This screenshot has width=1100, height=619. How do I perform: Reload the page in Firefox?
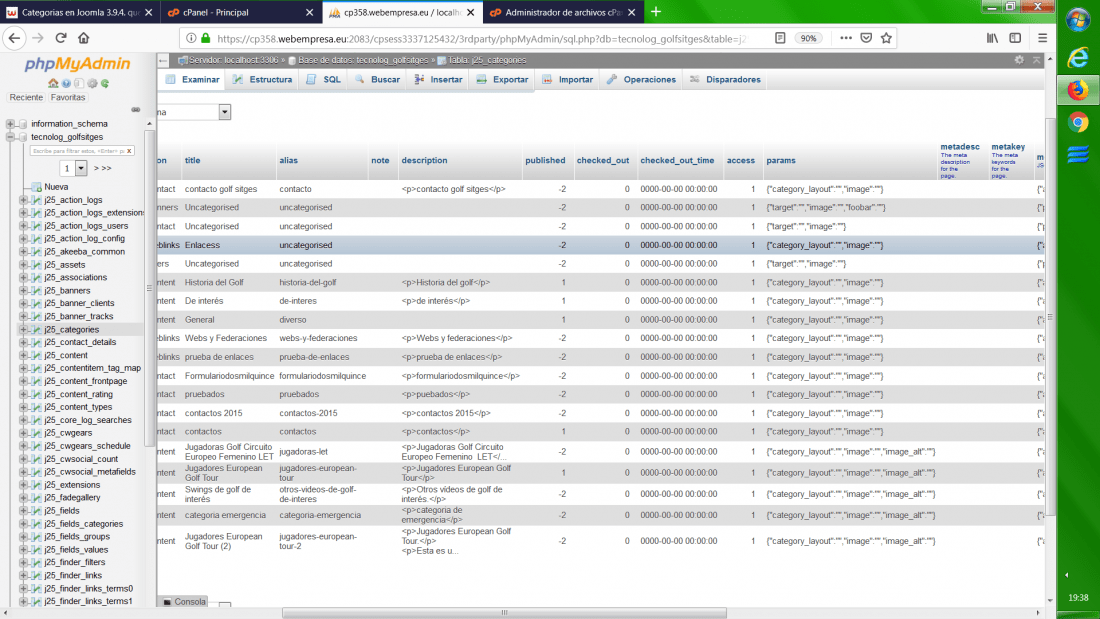coord(61,38)
